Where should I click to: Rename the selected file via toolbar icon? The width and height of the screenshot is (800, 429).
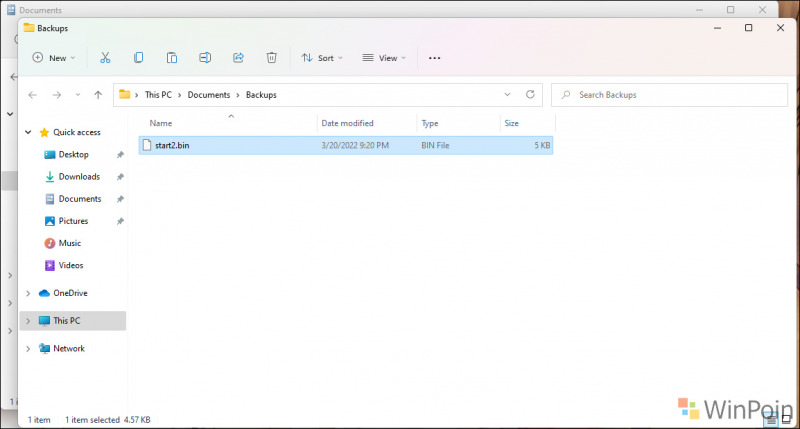pyautogui.click(x=205, y=58)
